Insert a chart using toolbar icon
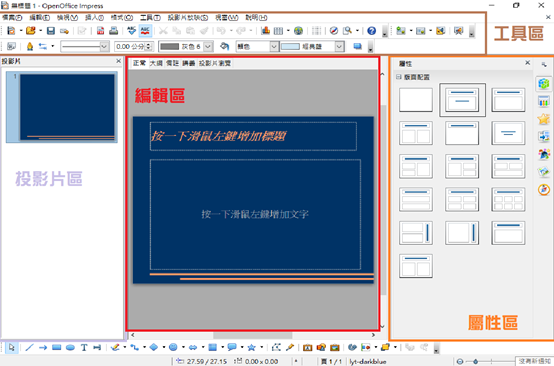Viewport: 554px width, 366px height. click(265, 31)
